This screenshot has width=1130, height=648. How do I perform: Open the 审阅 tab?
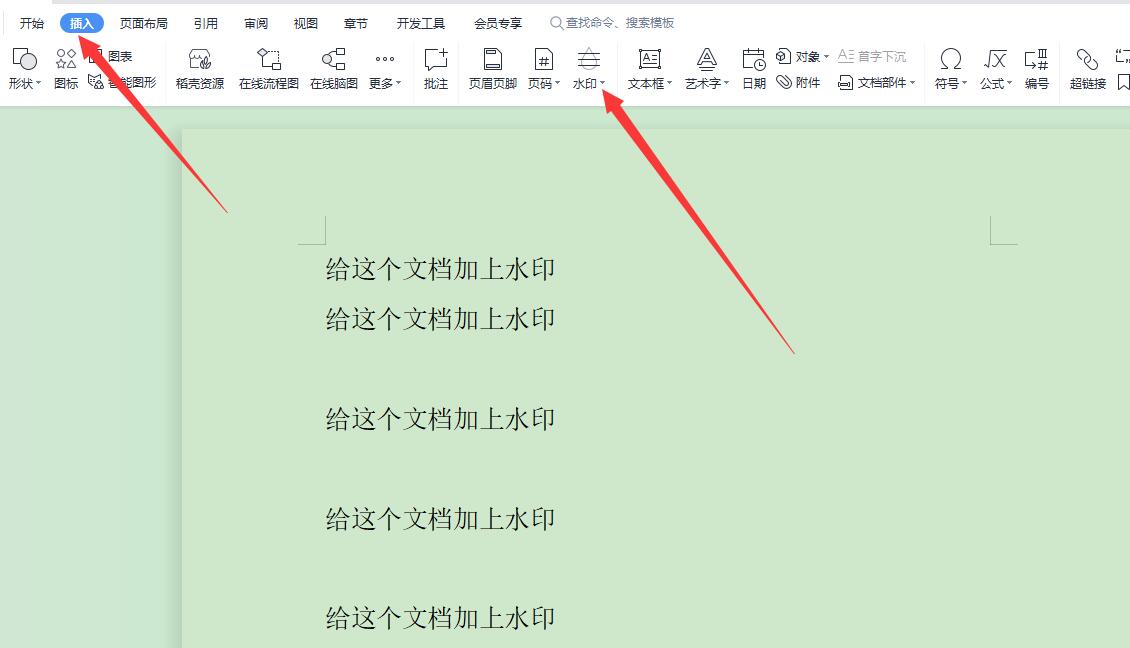point(256,23)
